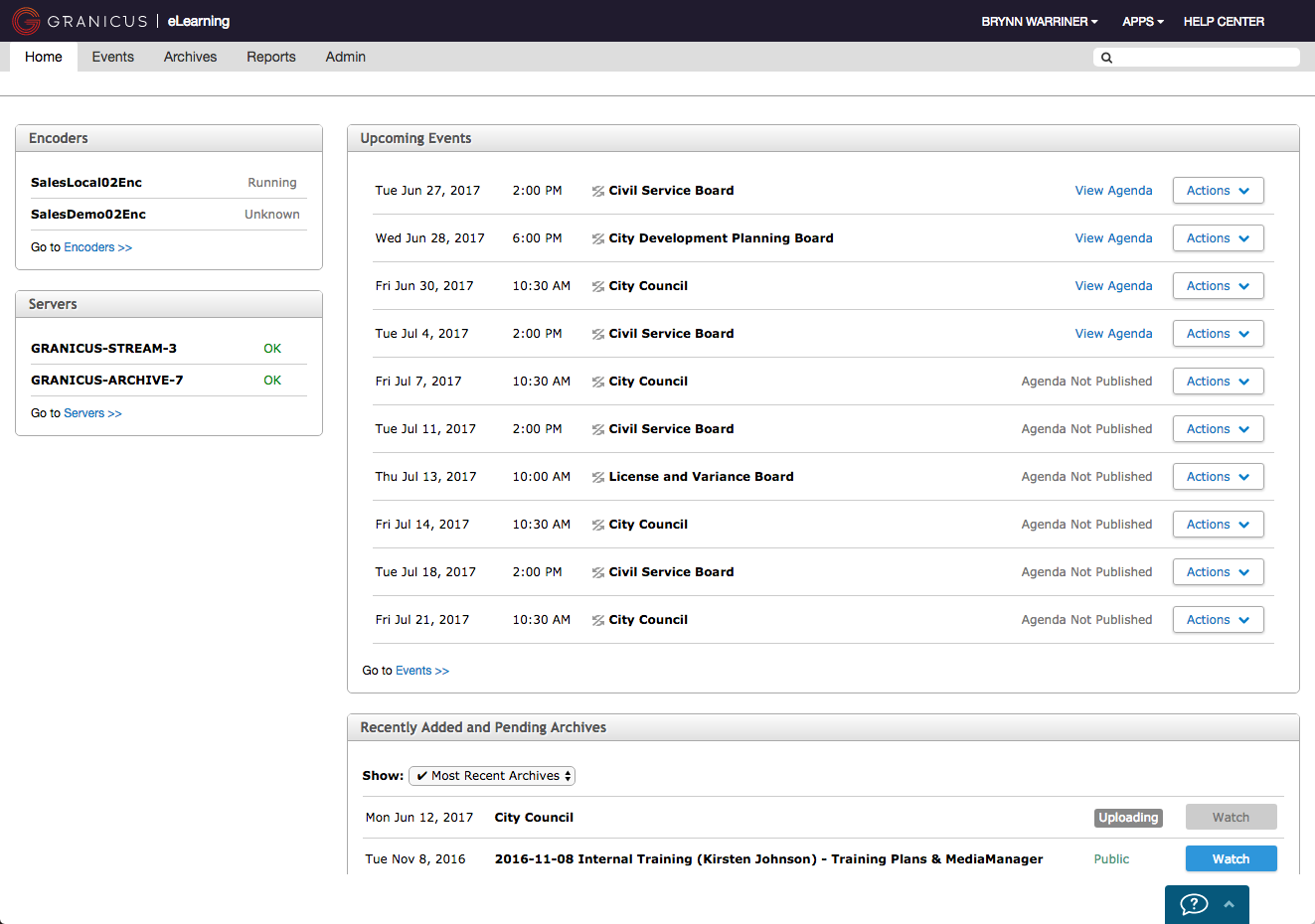
Task: Click event icon beside Jun 27 Civil Service Board
Action: pyautogui.click(x=598, y=191)
